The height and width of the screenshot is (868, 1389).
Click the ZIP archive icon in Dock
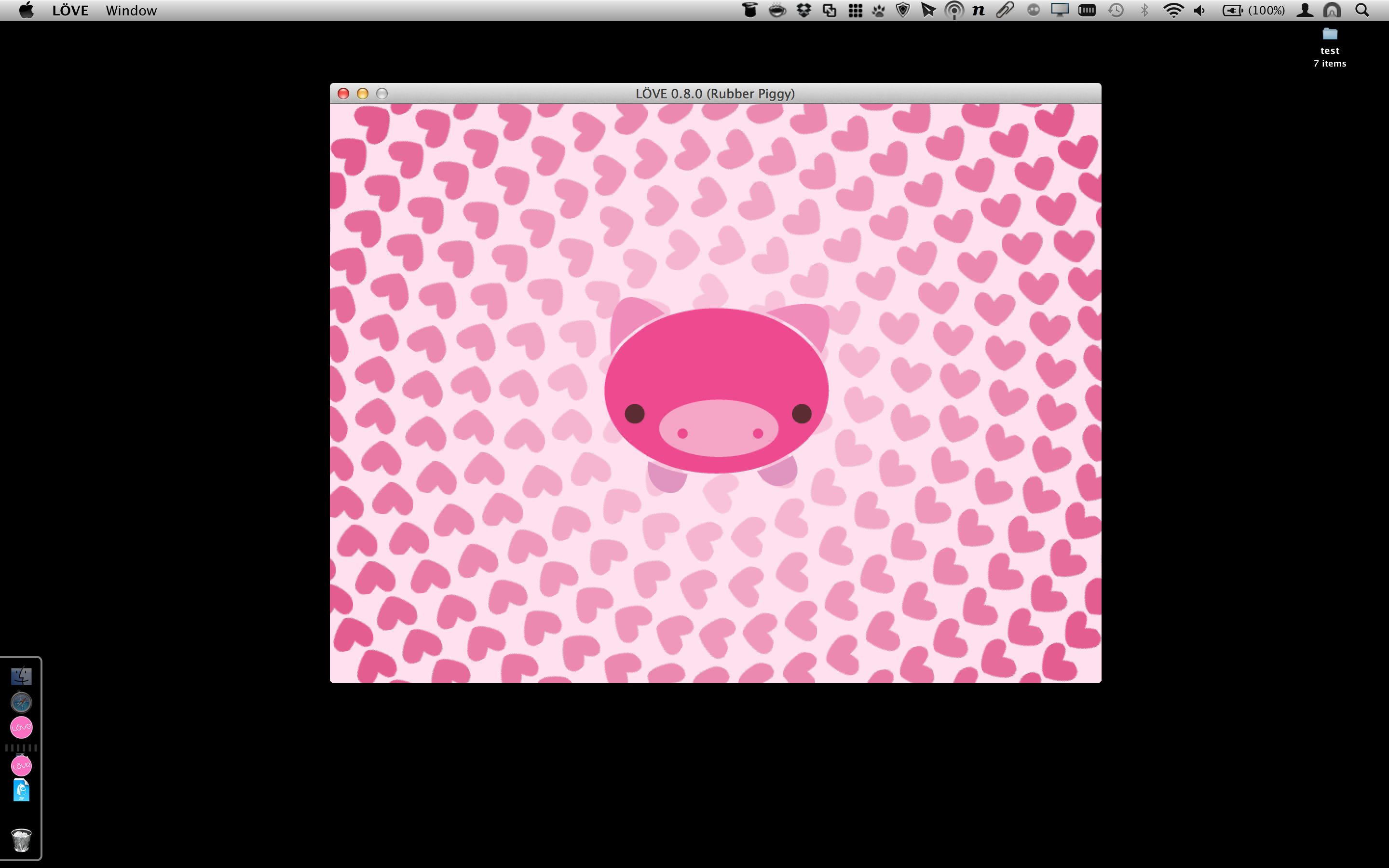21,790
